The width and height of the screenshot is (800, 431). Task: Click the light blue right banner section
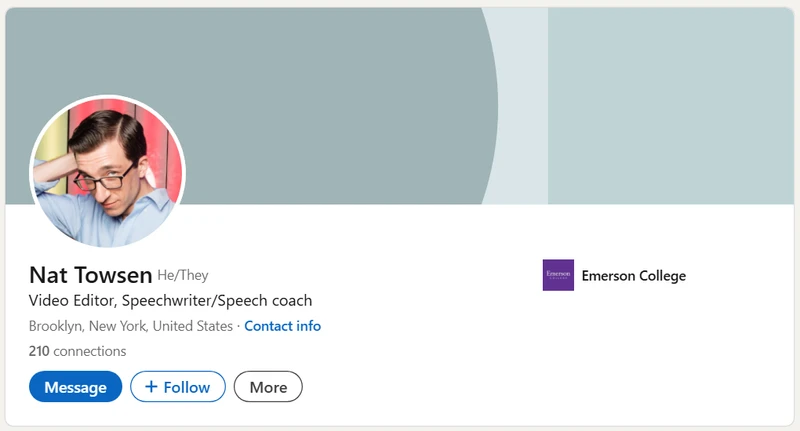[x=670, y=100]
